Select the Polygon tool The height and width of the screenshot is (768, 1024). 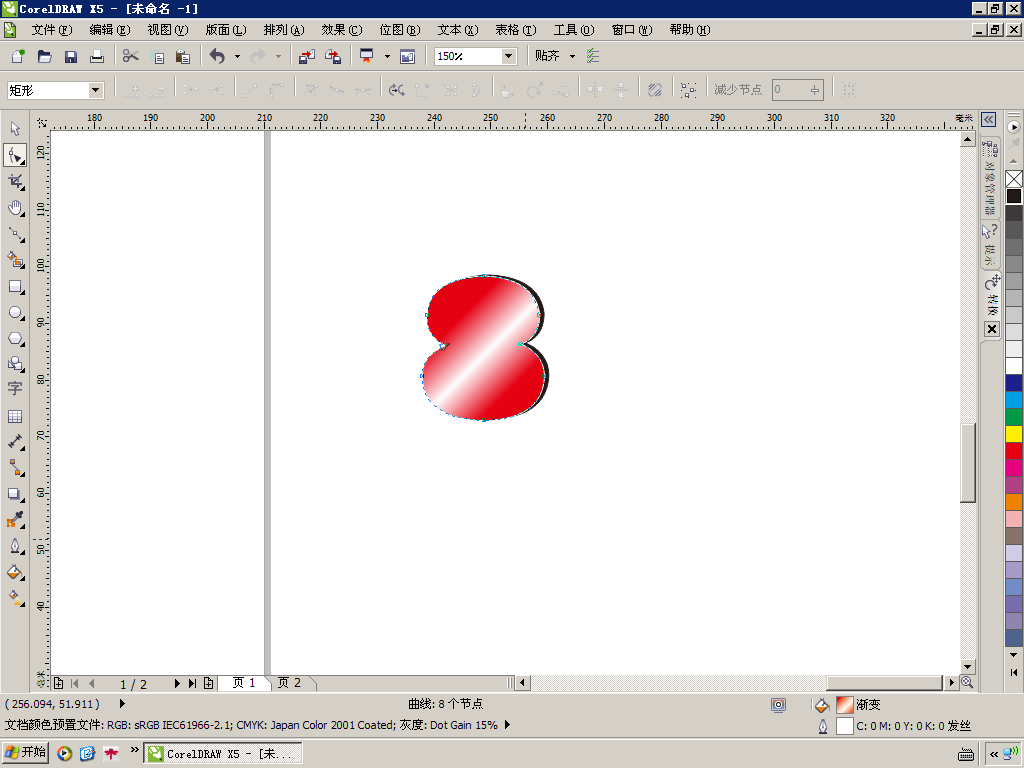[x=15, y=338]
